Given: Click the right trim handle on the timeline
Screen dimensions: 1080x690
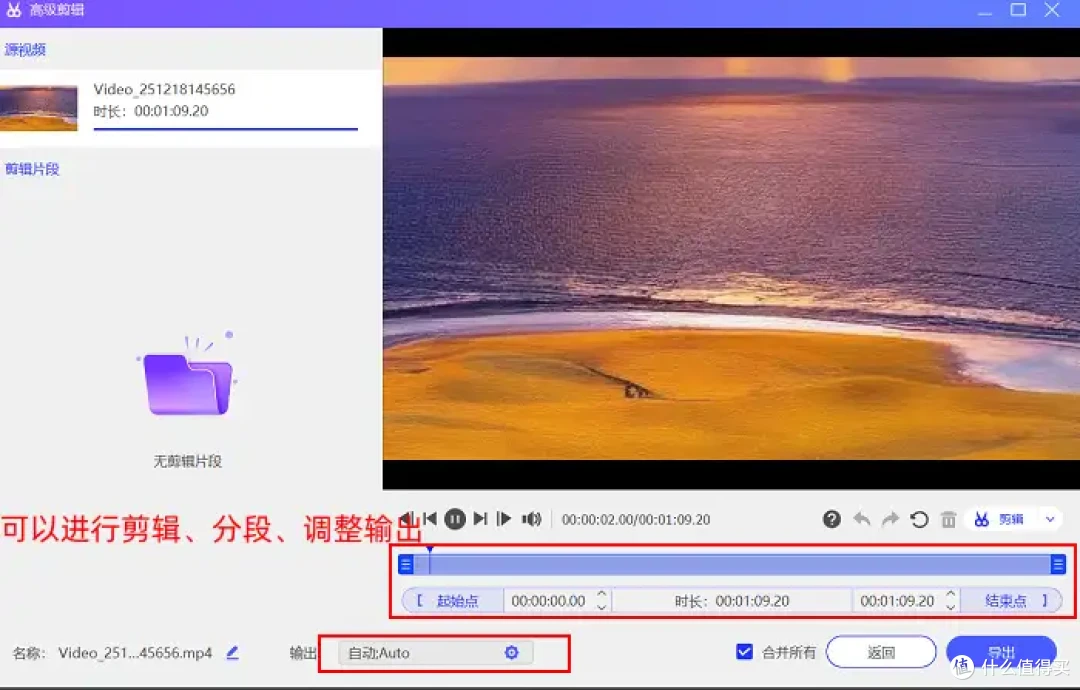Looking at the screenshot, I should point(1058,565).
